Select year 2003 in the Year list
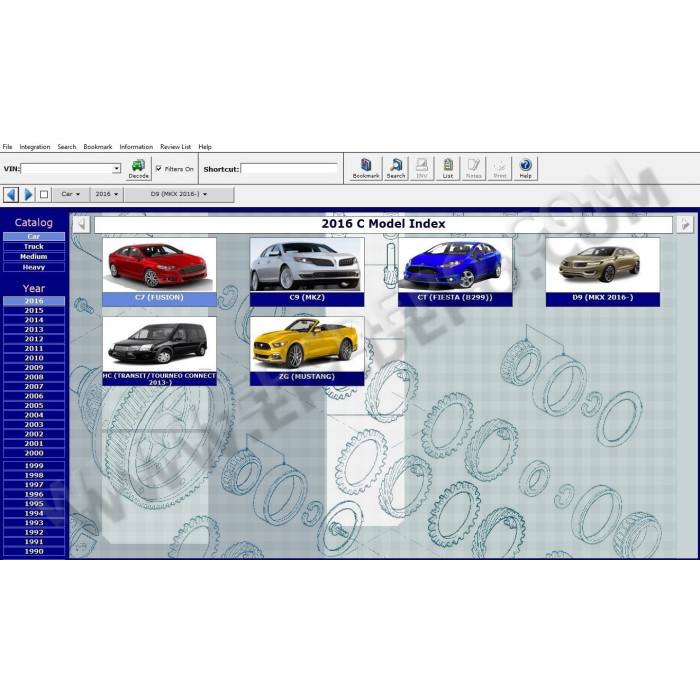This screenshot has height=700, width=700. [34, 425]
